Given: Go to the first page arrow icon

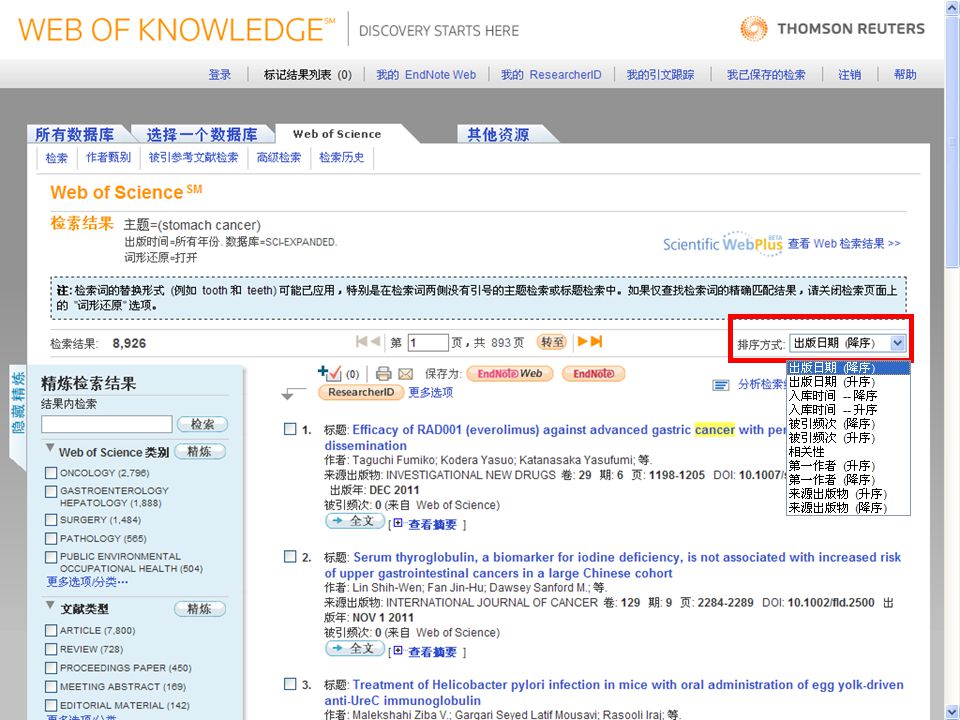Looking at the screenshot, I should pos(361,342).
